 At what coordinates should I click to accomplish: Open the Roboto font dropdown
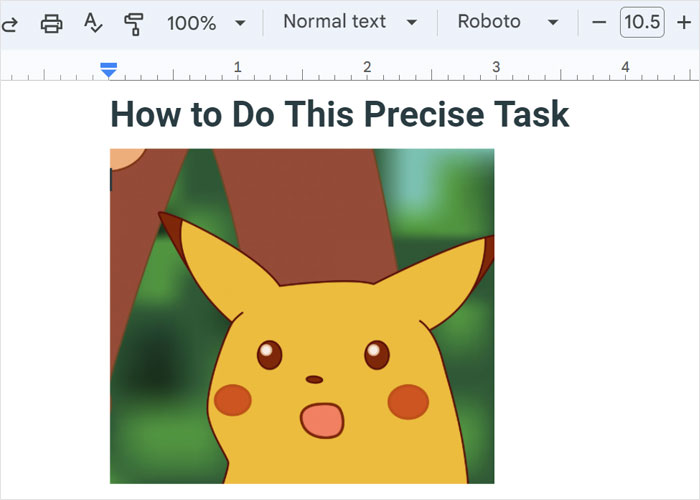[x=508, y=23]
